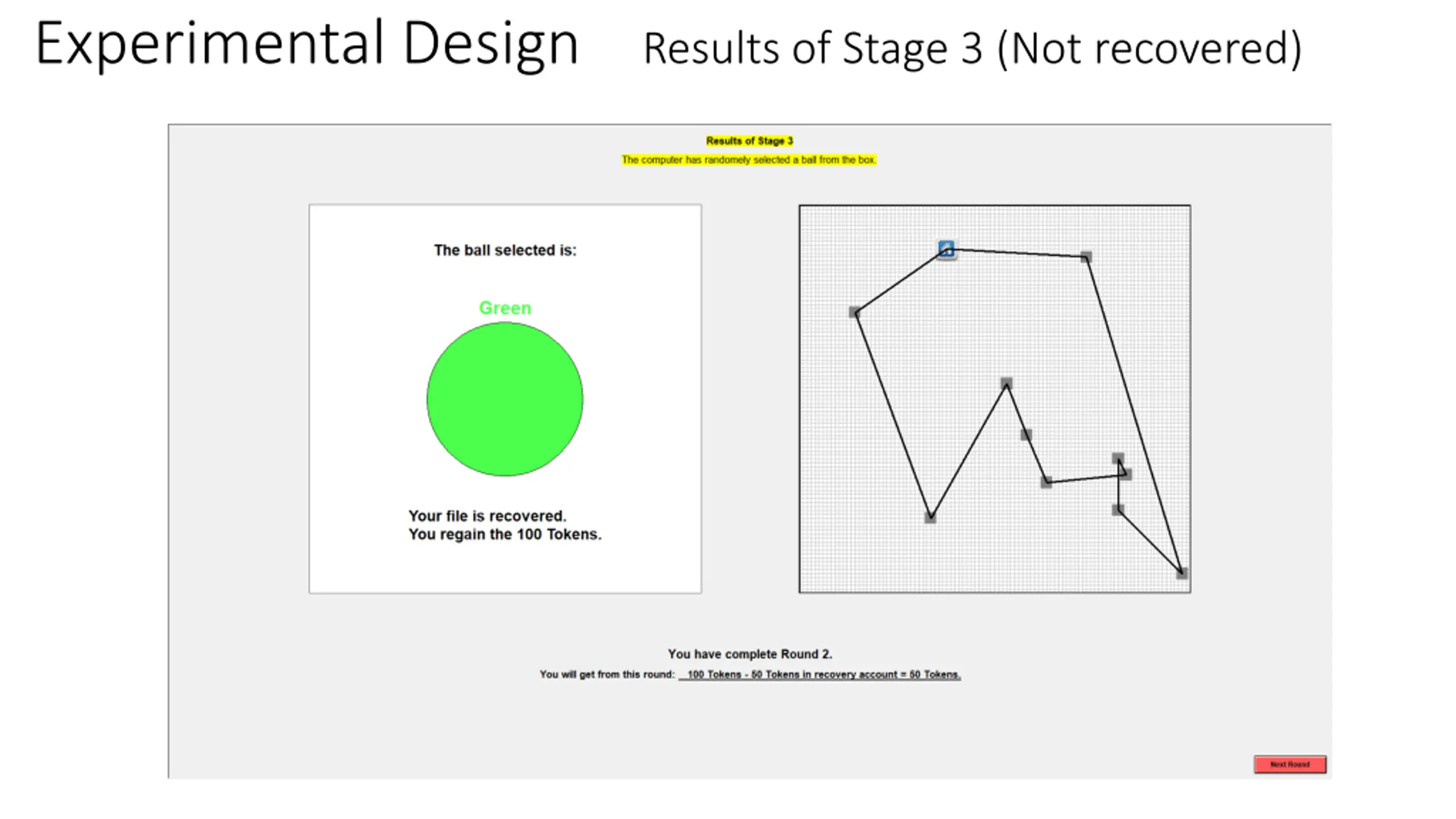The width and height of the screenshot is (1456, 819).
Task: Click 'The ball selected is:' label
Action: pyautogui.click(x=505, y=250)
